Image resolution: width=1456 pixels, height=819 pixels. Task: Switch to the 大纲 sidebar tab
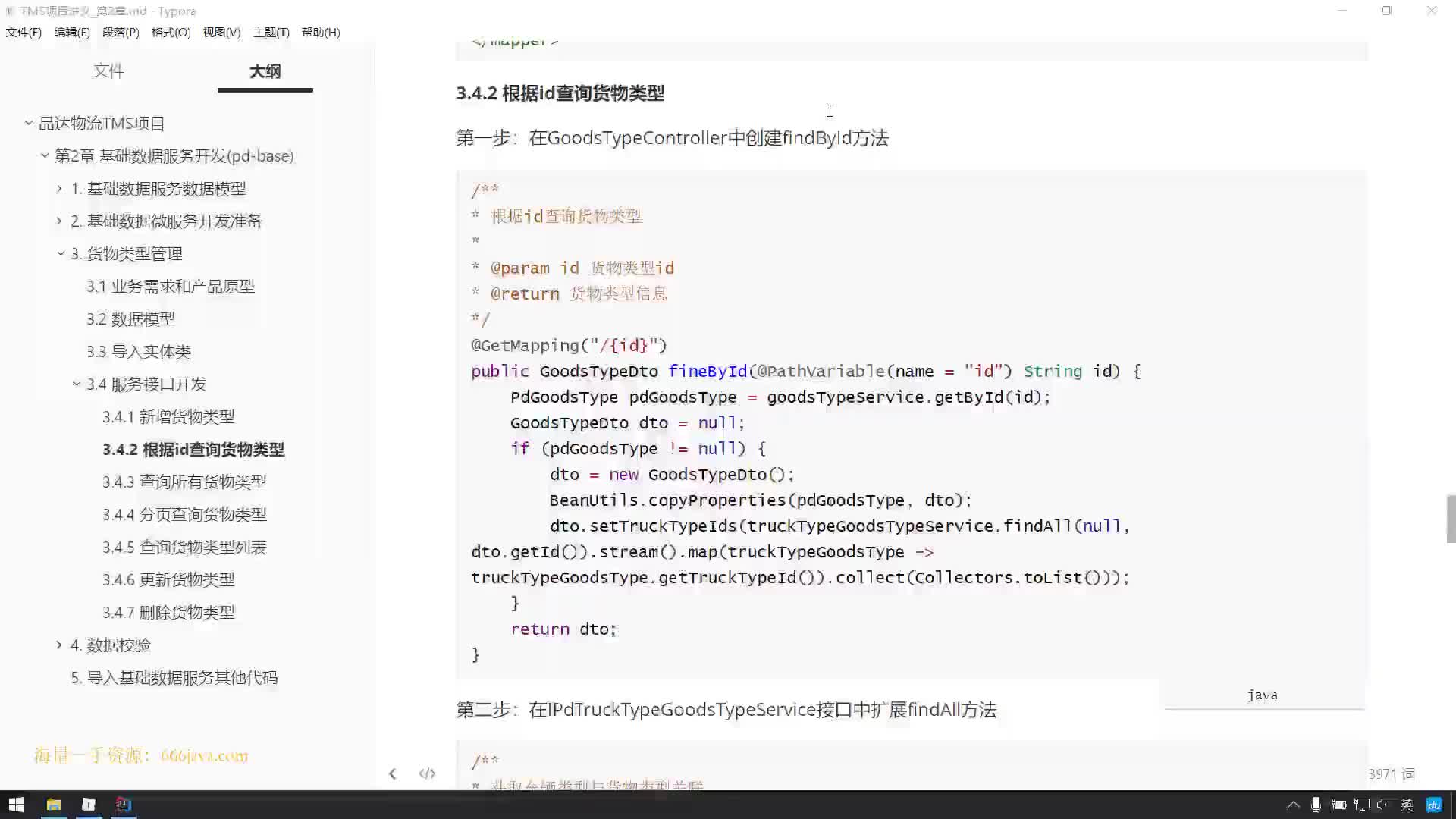(x=265, y=71)
